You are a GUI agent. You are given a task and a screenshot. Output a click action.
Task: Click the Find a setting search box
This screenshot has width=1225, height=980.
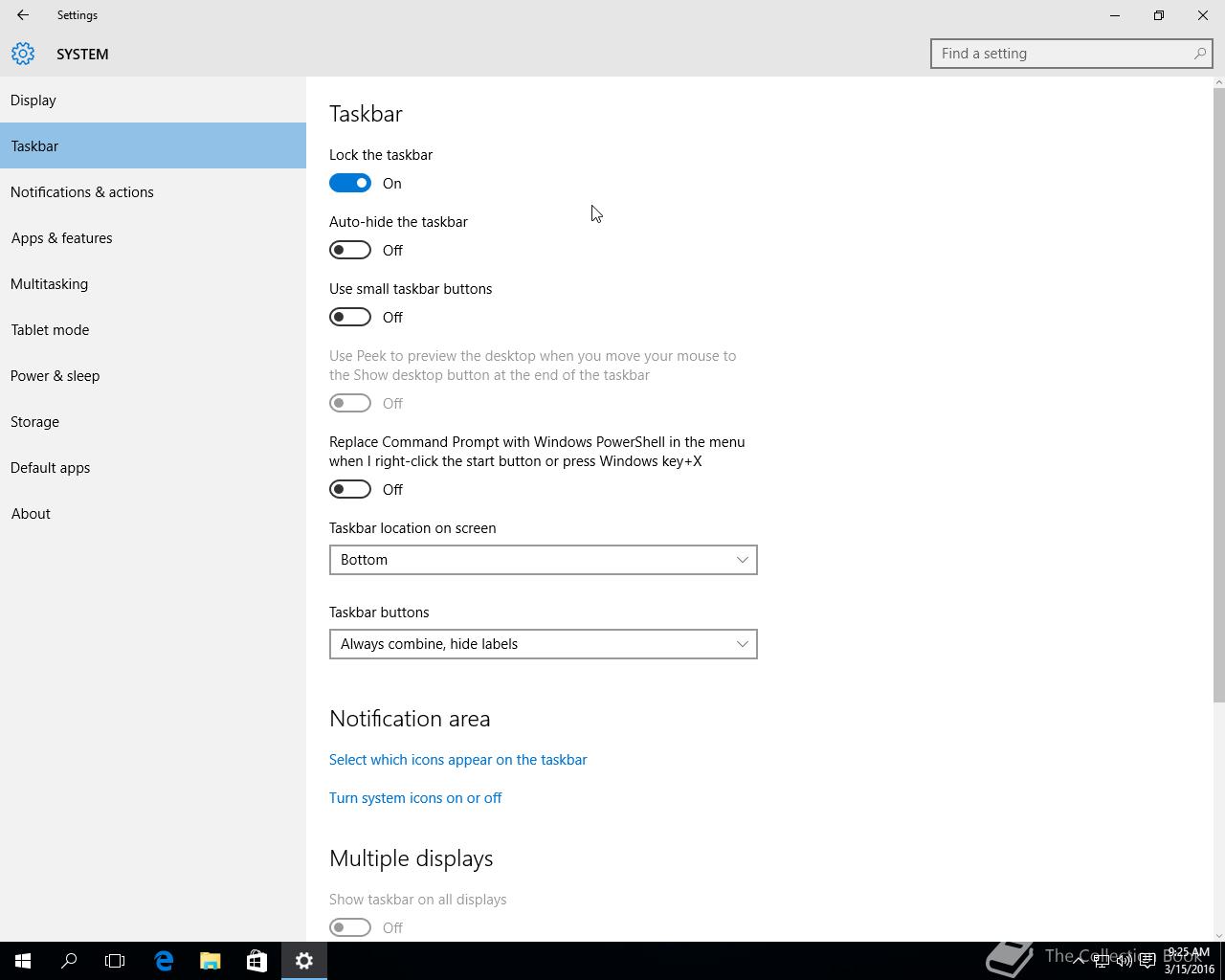(x=1072, y=54)
